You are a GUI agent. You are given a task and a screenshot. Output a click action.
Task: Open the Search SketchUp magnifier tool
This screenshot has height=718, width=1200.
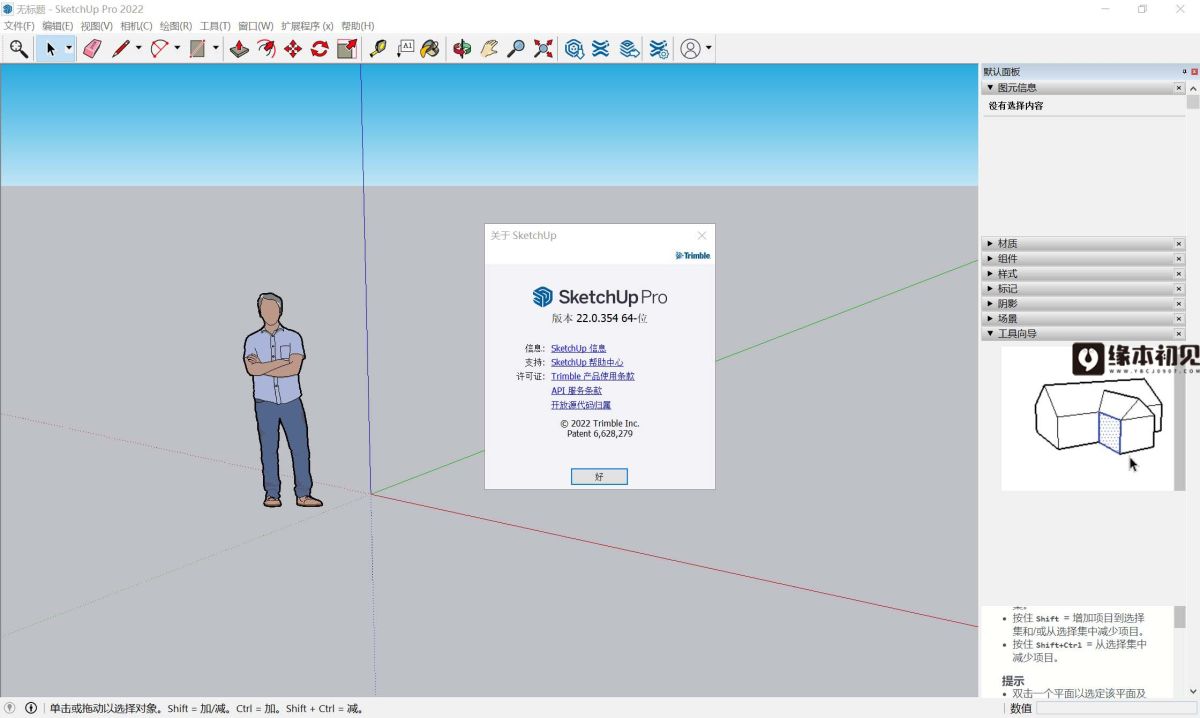18,48
